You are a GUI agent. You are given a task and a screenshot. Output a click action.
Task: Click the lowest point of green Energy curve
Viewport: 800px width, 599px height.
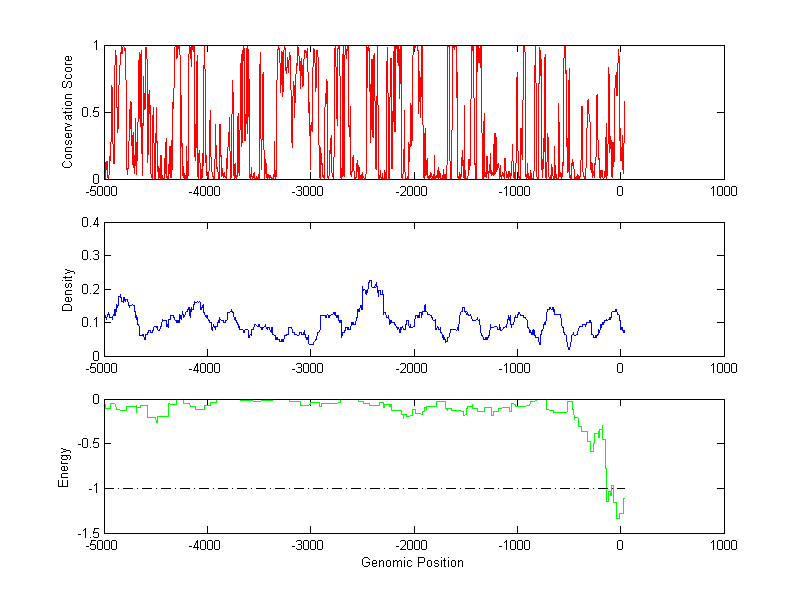click(618, 517)
